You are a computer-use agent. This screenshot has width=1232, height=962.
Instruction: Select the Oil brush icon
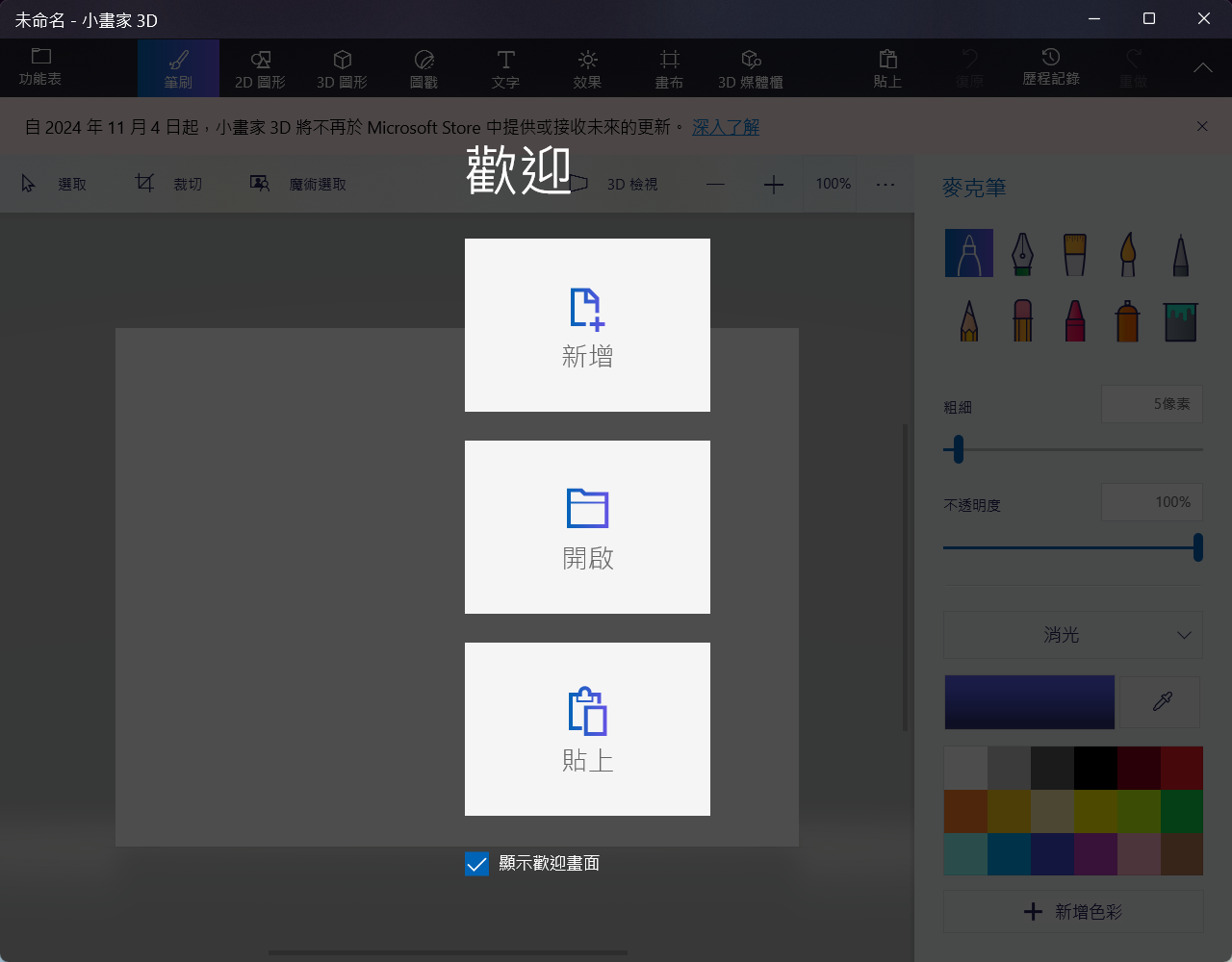(x=1075, y=253)
